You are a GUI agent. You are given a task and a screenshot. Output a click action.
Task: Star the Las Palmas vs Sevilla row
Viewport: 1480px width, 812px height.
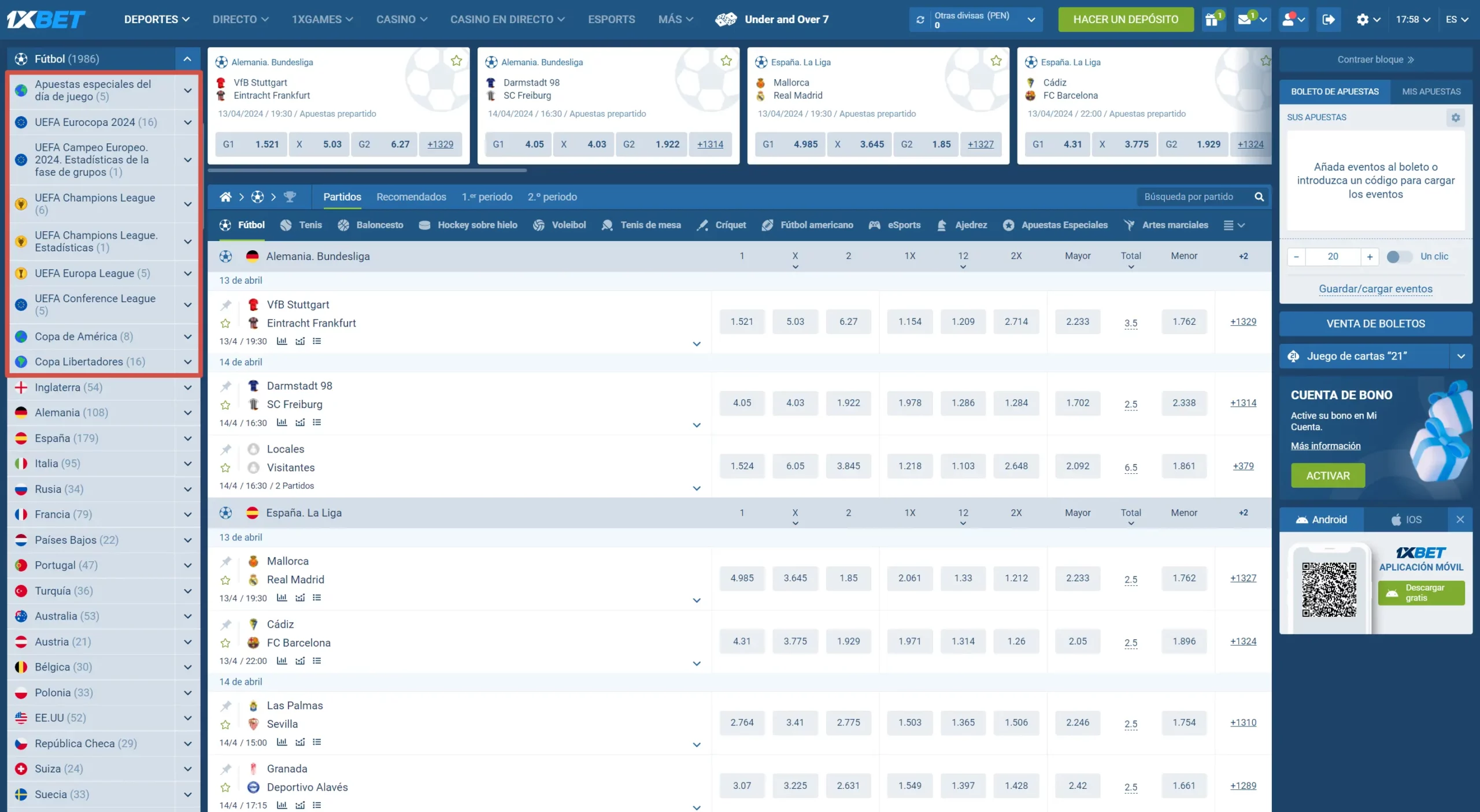pos(226,725)
